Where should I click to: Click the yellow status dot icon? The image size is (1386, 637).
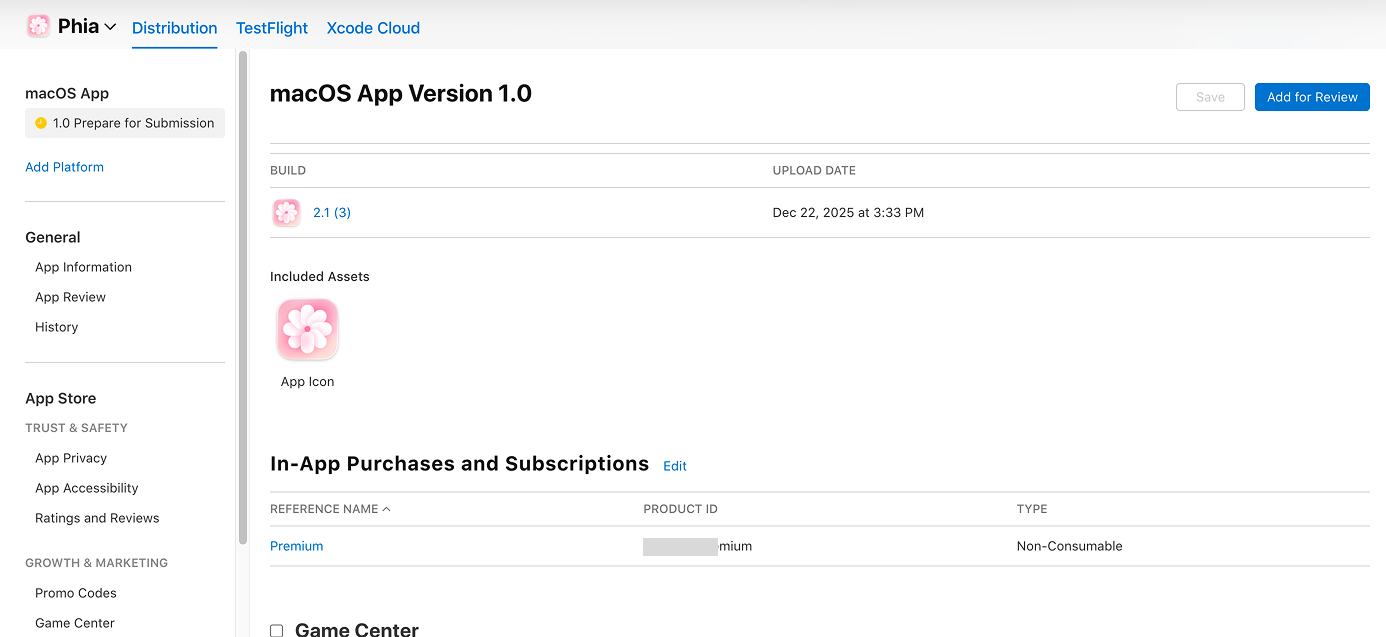tap(41, 123)
